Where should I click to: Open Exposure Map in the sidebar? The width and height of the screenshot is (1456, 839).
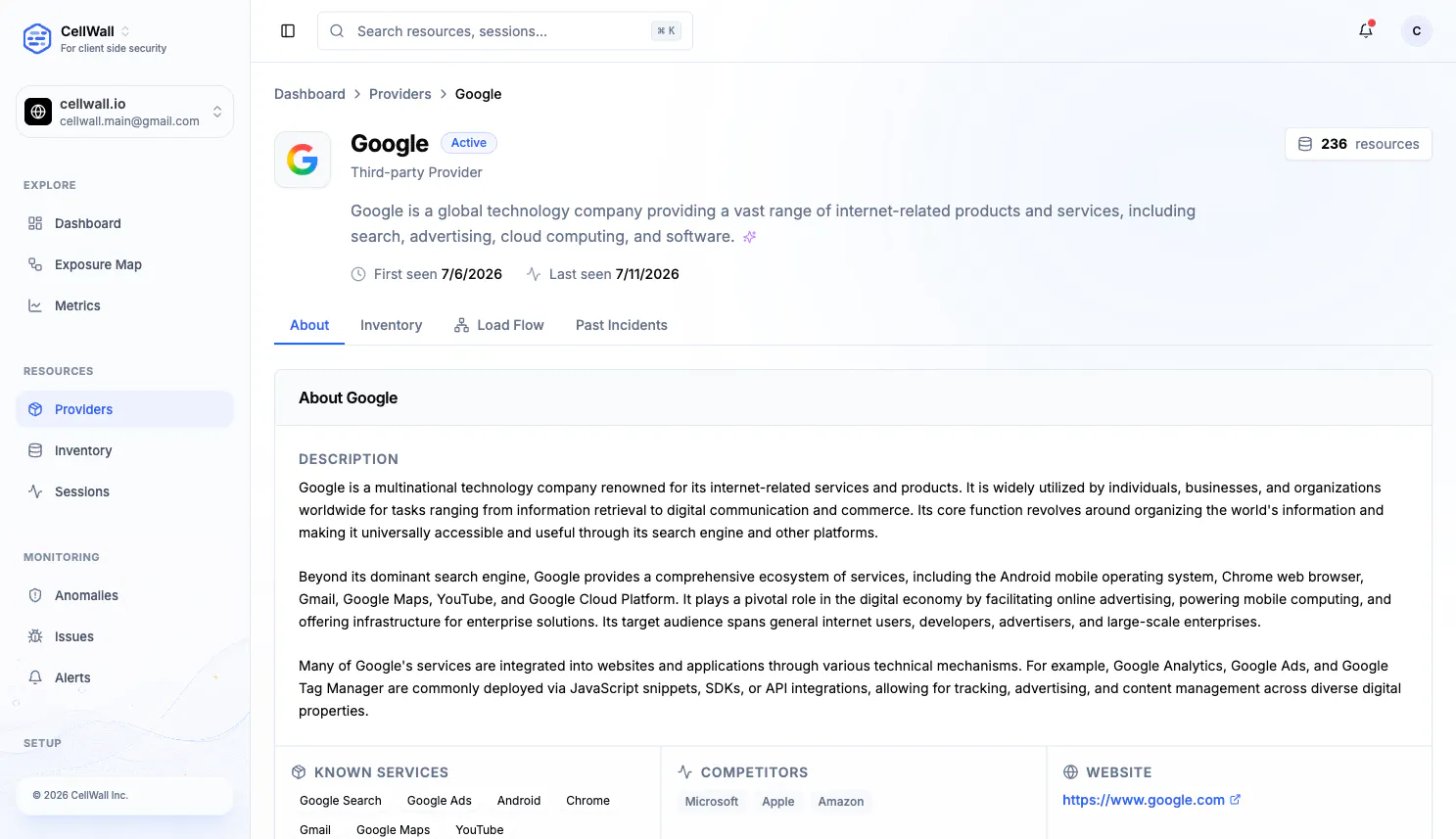point(124,264)
